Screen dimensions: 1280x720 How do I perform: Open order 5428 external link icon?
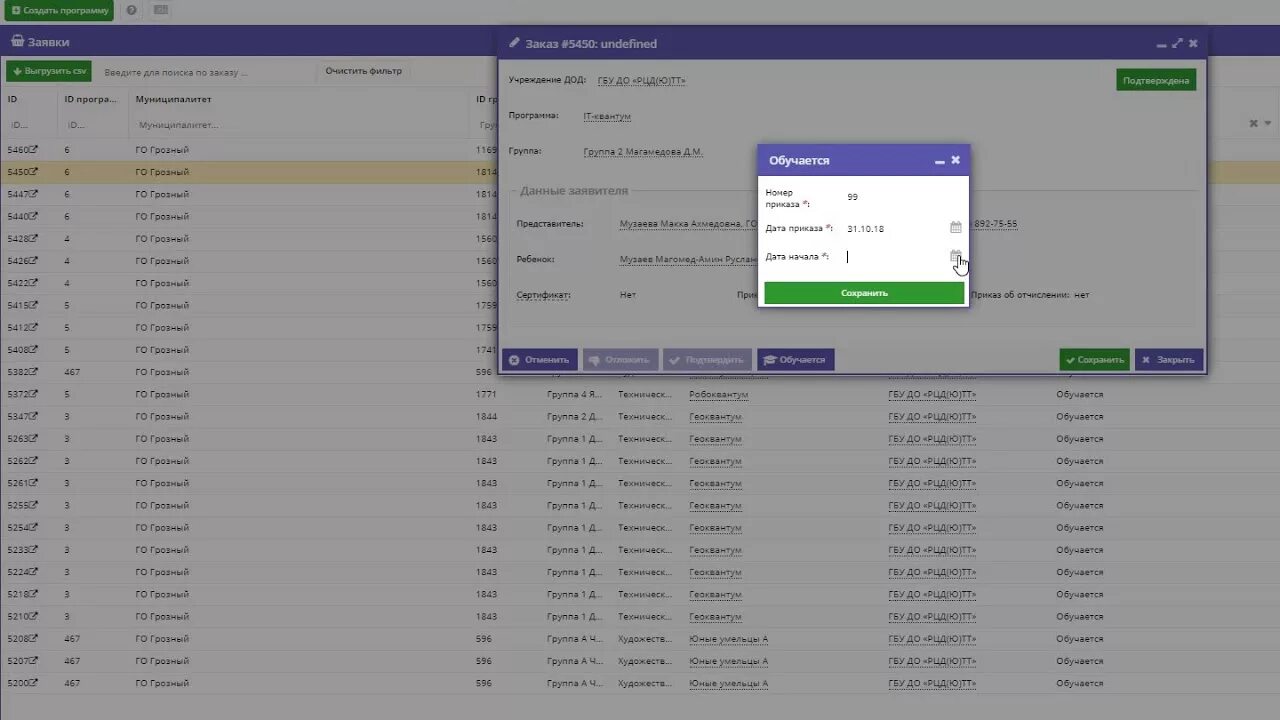pos(33,238)
